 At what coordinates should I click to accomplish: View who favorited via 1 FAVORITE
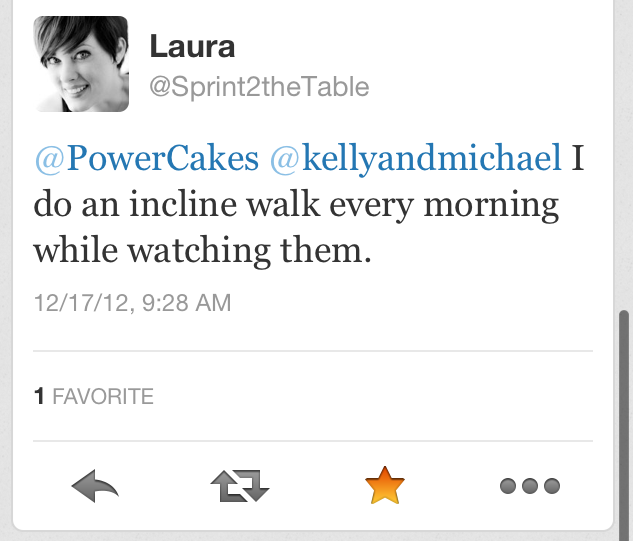point(94,397)
